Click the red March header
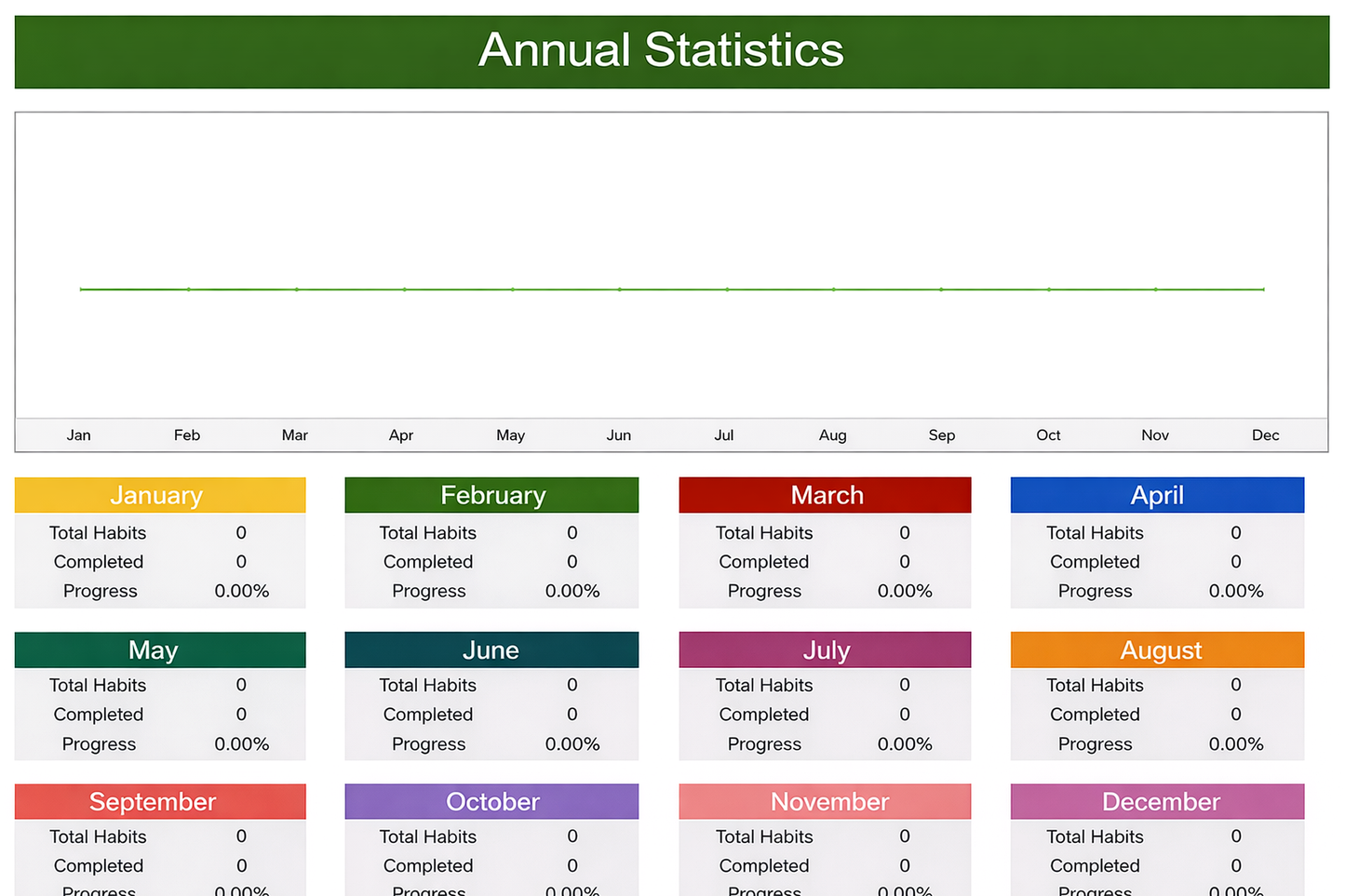This screenshot has width=1345, height=896. [x=825, y=495]
